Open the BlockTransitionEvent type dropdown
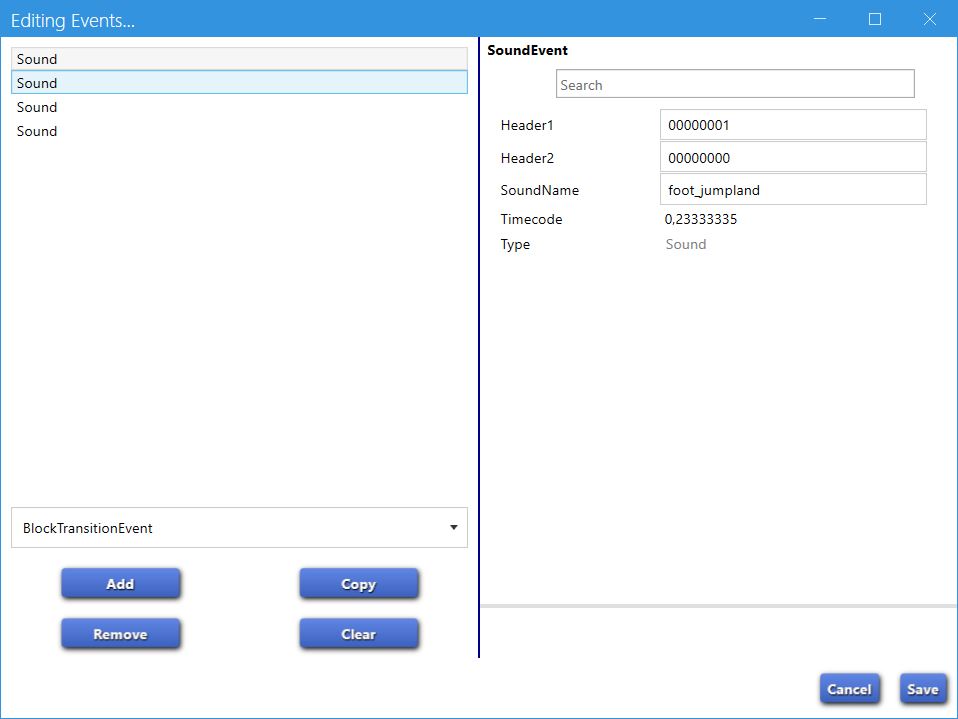This screenshot has width=958, height=719. [240, 528]
